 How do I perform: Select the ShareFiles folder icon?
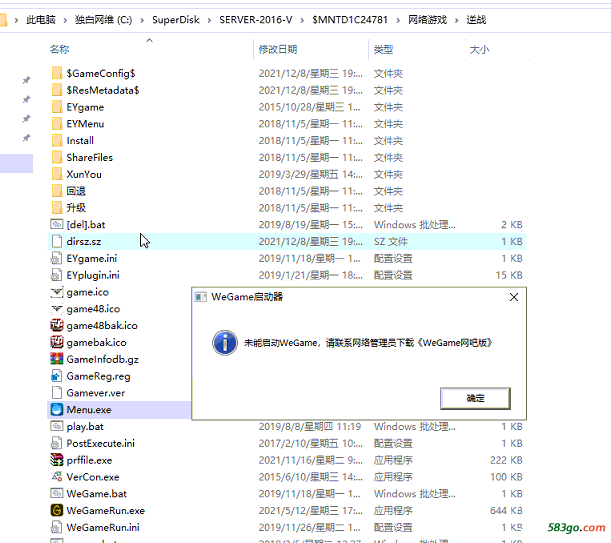pos(57,157)
